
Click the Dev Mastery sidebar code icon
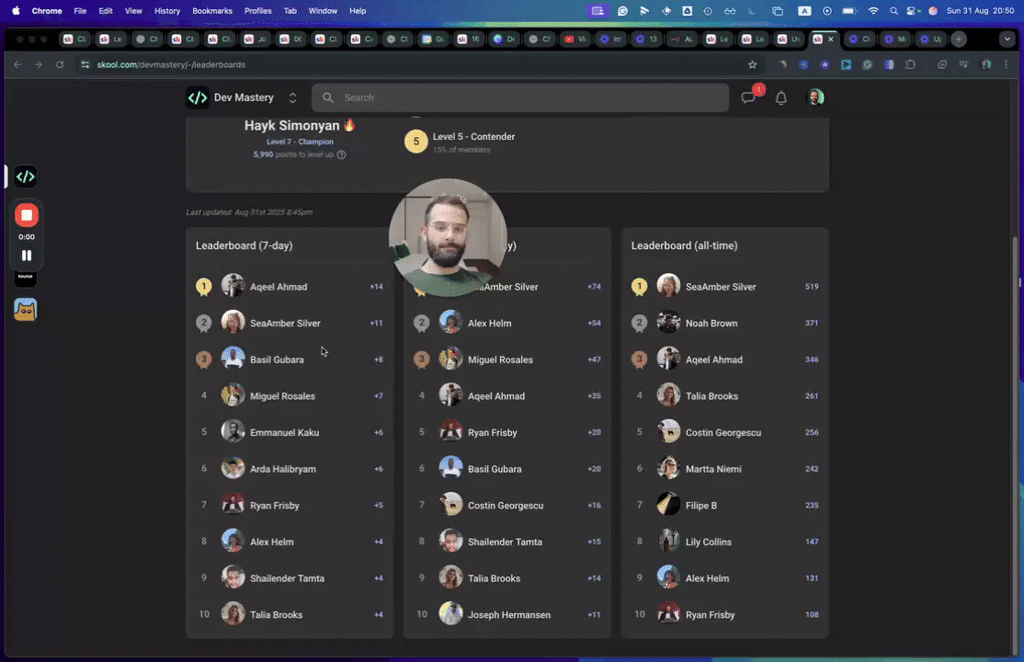pos(25,176)
